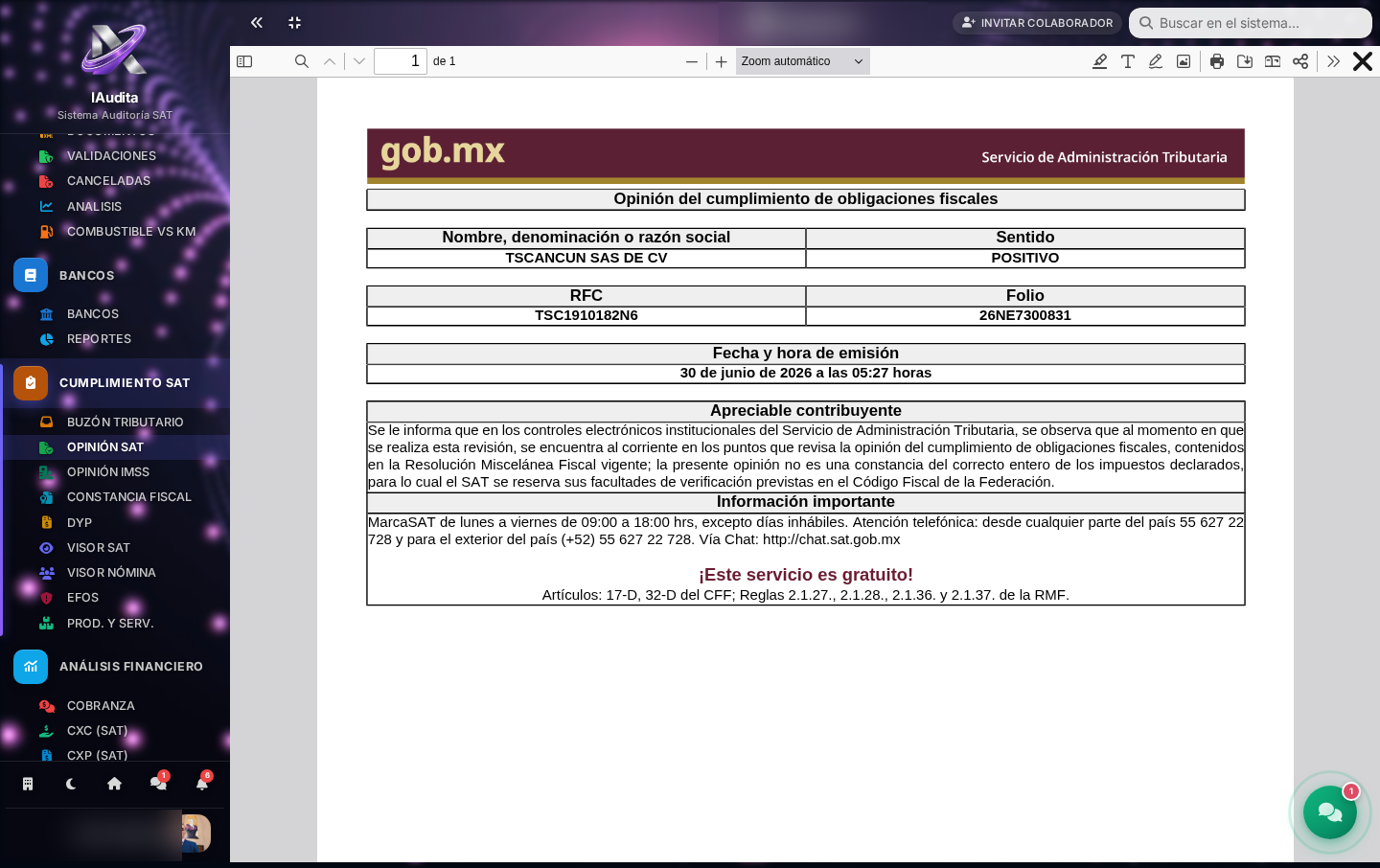Open the find-in-document search tool
The height and width of the screenshot is (868, 1380).
click(x=302, y=61)
